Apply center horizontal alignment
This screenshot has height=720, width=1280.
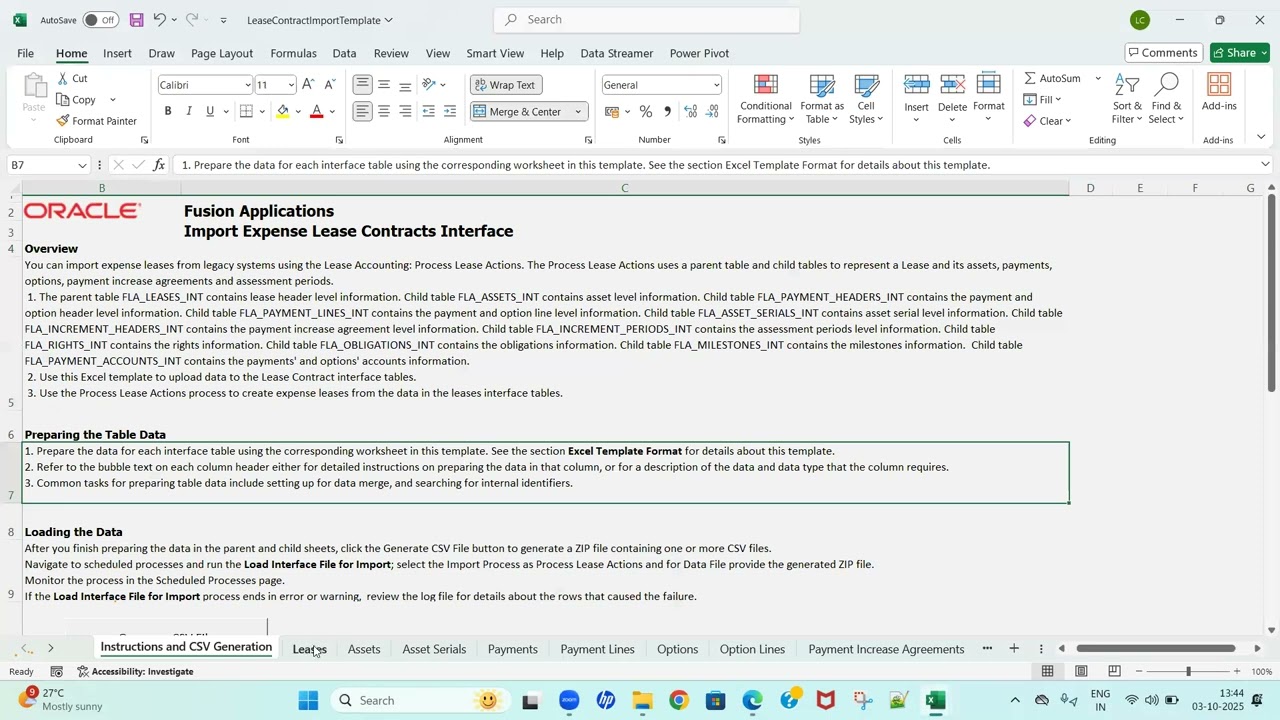(384, 111)
